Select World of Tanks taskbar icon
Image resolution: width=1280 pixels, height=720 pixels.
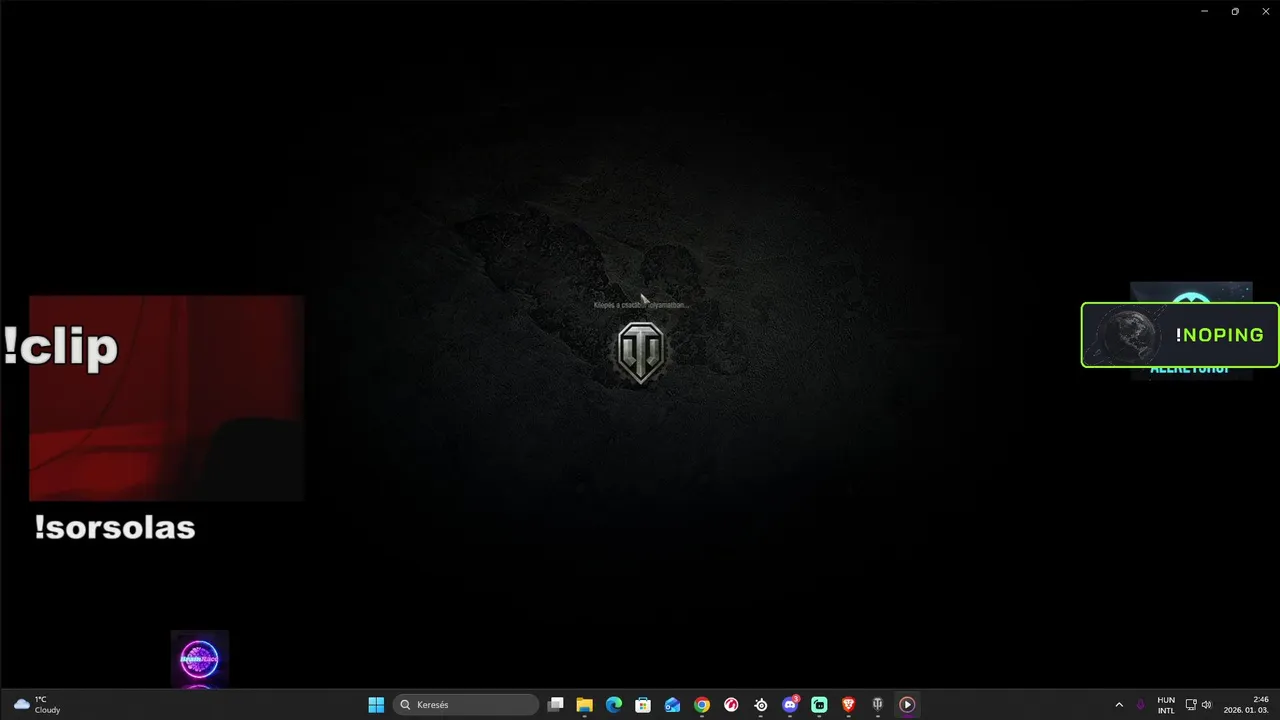point(878,705)
